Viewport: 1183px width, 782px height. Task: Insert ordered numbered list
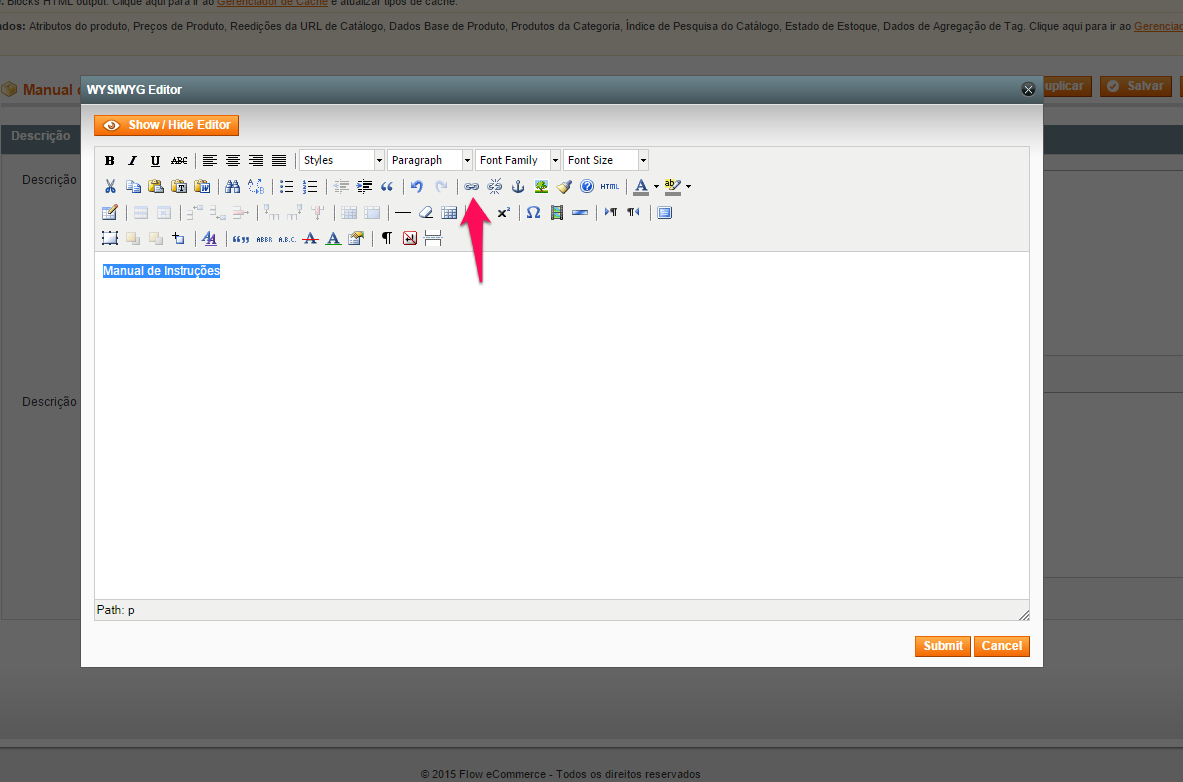click(x=310, y=186)
